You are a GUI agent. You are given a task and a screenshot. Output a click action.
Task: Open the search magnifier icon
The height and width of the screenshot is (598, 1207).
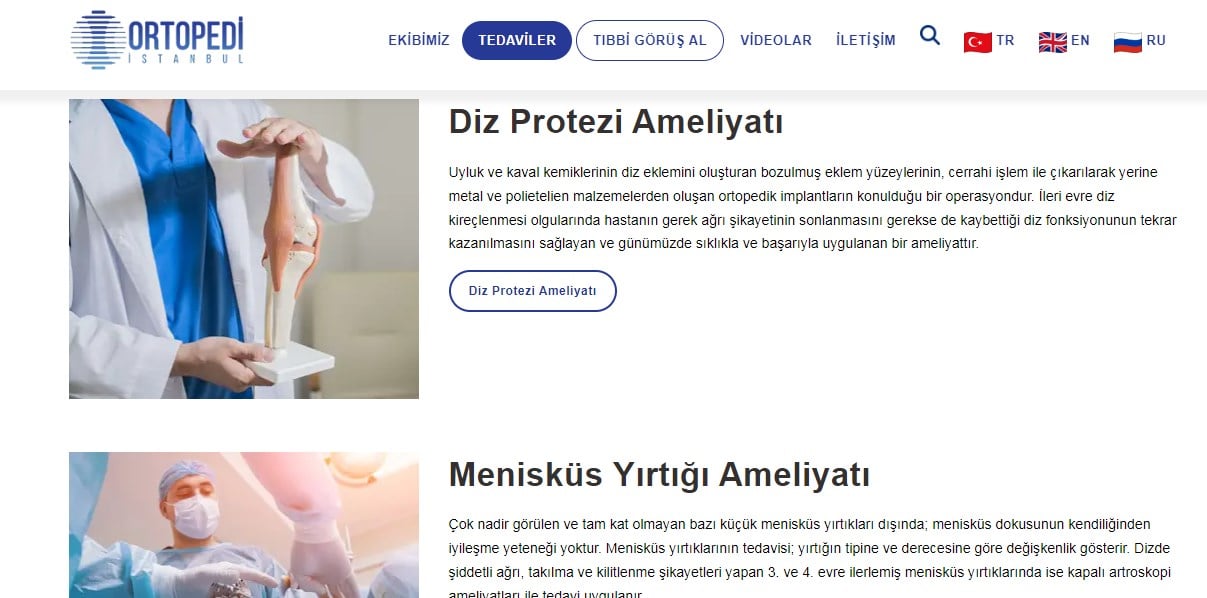[930, 36]
